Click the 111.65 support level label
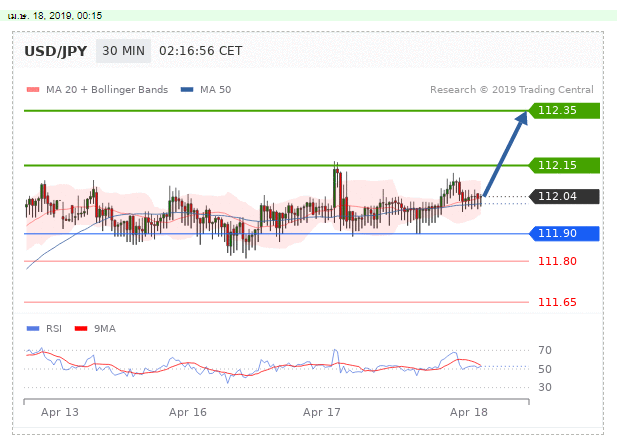 tap(556, 302)
